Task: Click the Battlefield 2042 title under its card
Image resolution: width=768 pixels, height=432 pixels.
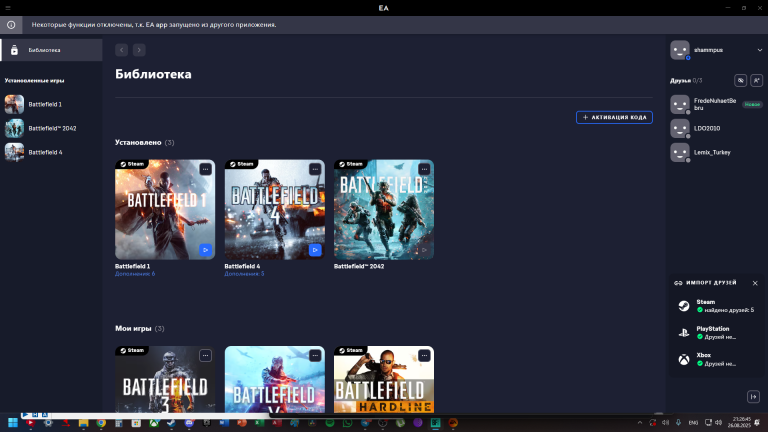Action: click(x=359, y=266)
